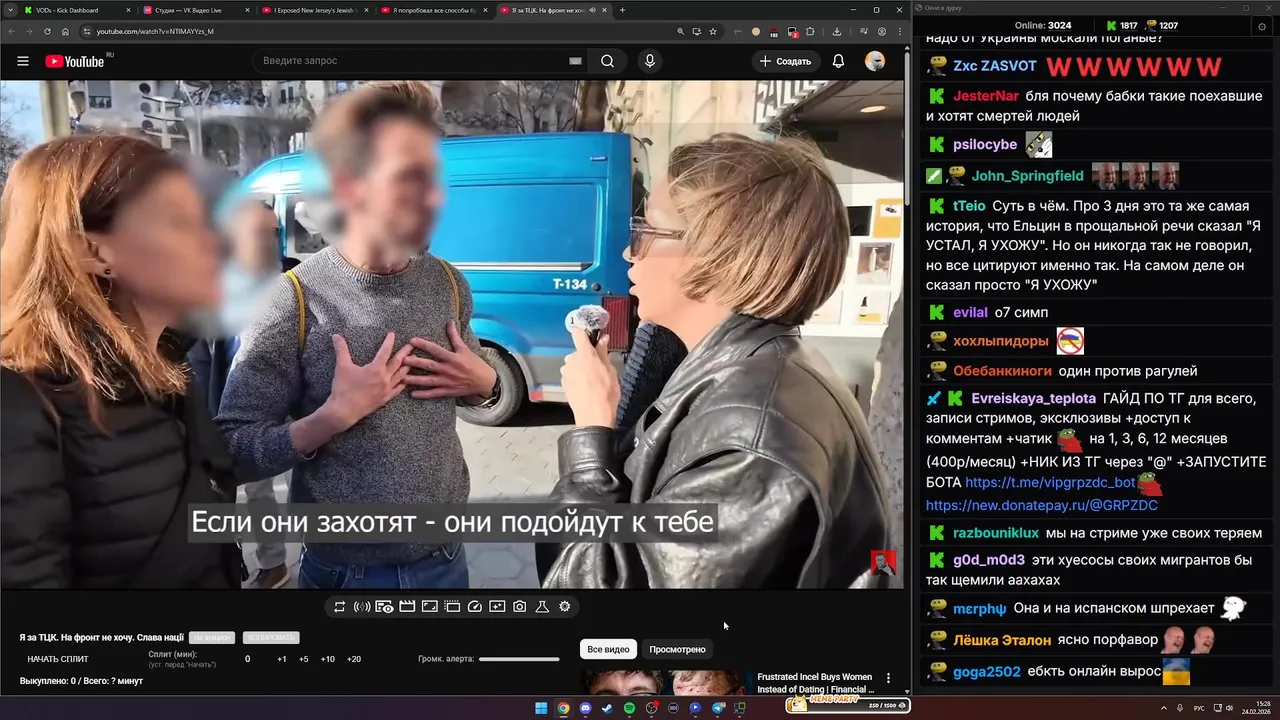This screenshot has height=720, width=1280.
Task: Click the Создать button
Action: tap(785, 61)
